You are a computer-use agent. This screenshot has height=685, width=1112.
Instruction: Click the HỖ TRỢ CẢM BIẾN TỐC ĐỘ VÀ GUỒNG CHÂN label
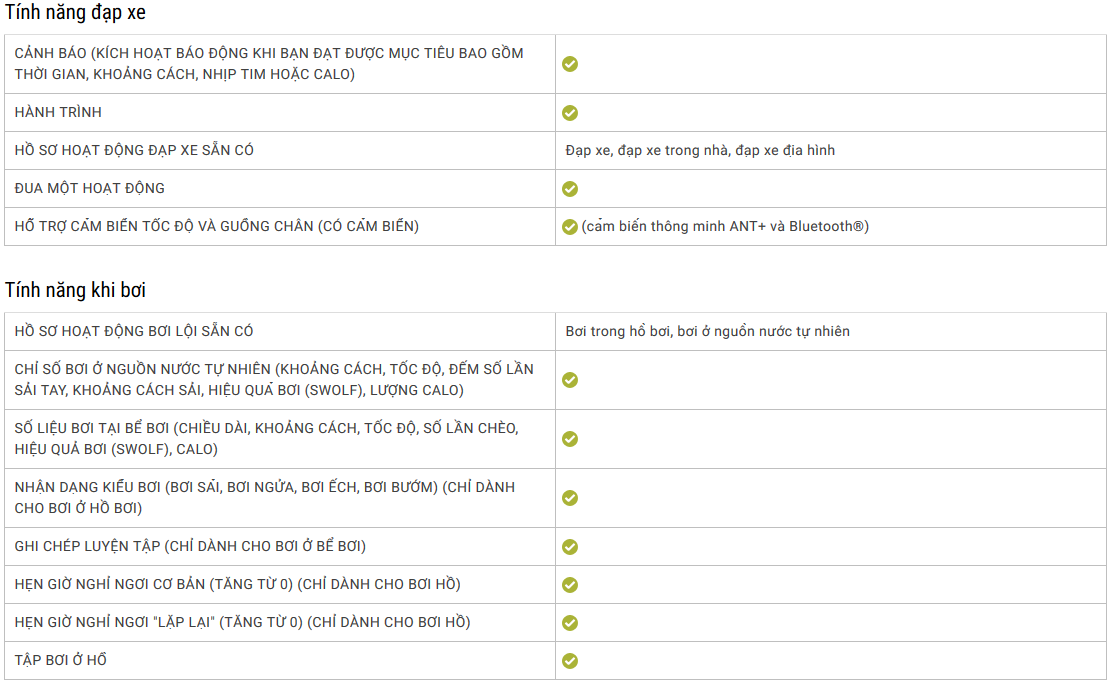tap(216, 226)
